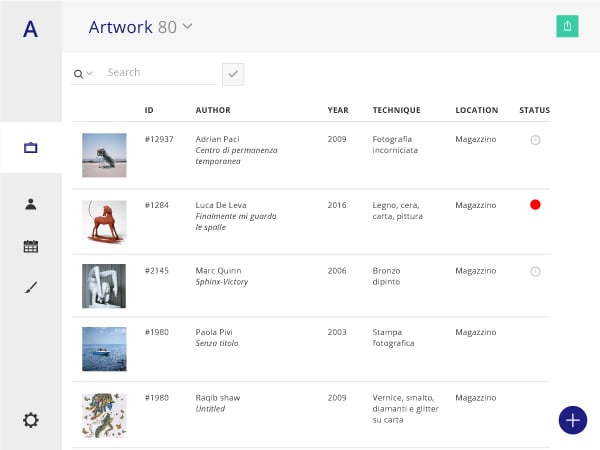Open Luca De Leva artwork entry

click(311, 222)
